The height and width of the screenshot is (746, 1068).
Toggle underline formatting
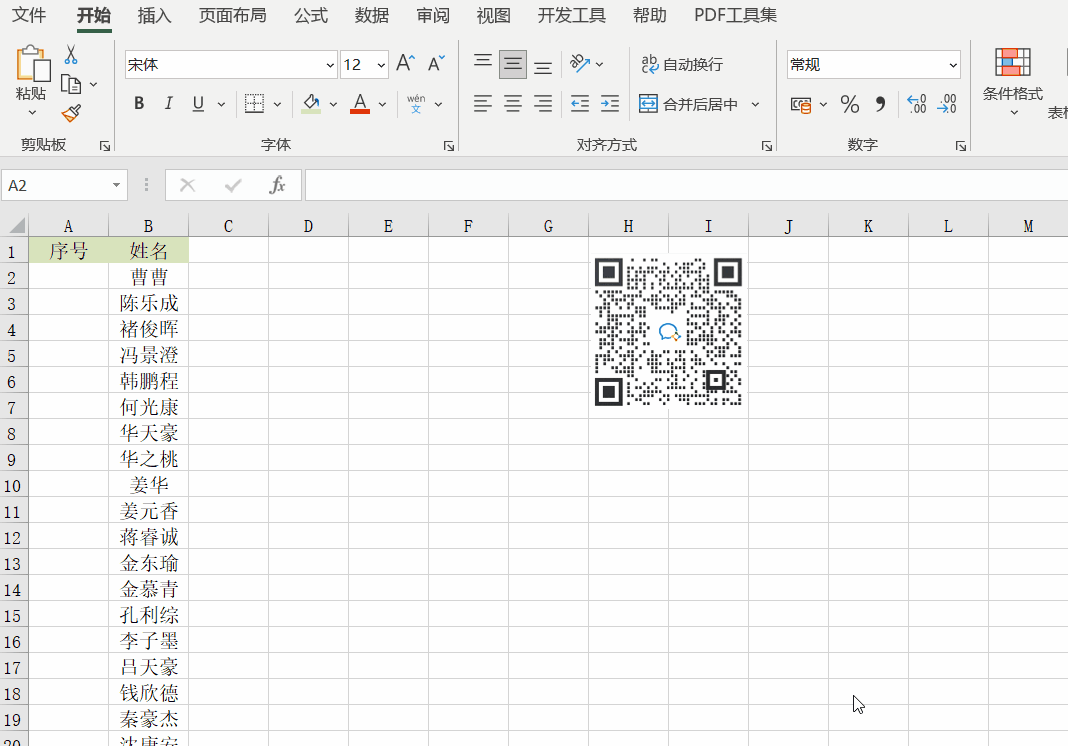click(x=198, y=104)
